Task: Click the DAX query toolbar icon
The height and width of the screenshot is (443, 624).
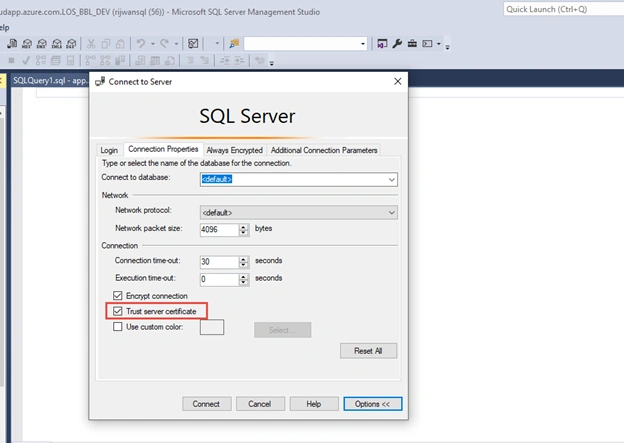Action: pyautogui.click(x=71, y=43)
